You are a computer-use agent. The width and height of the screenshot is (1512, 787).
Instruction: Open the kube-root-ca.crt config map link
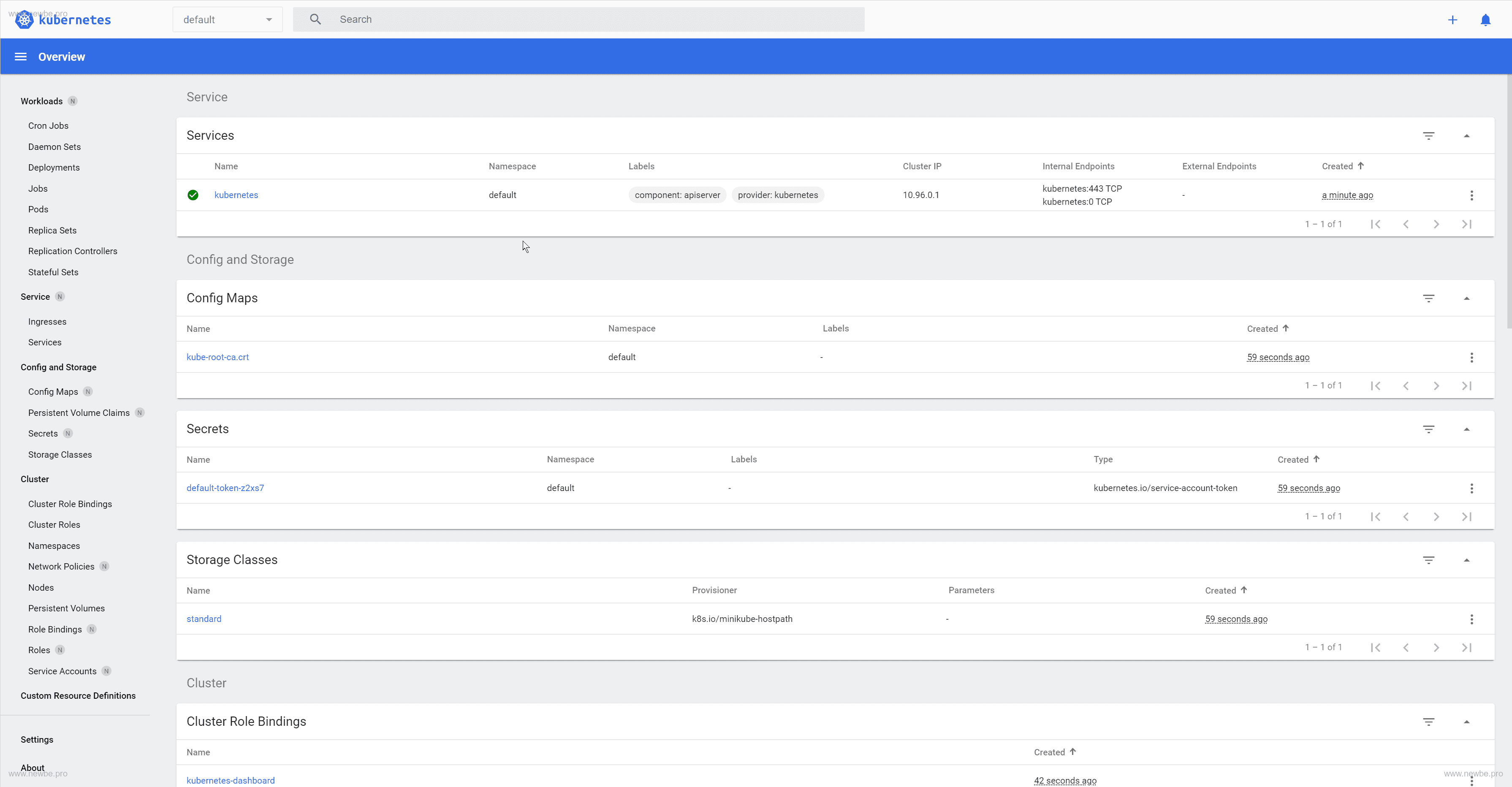click(x=217, y=357)
